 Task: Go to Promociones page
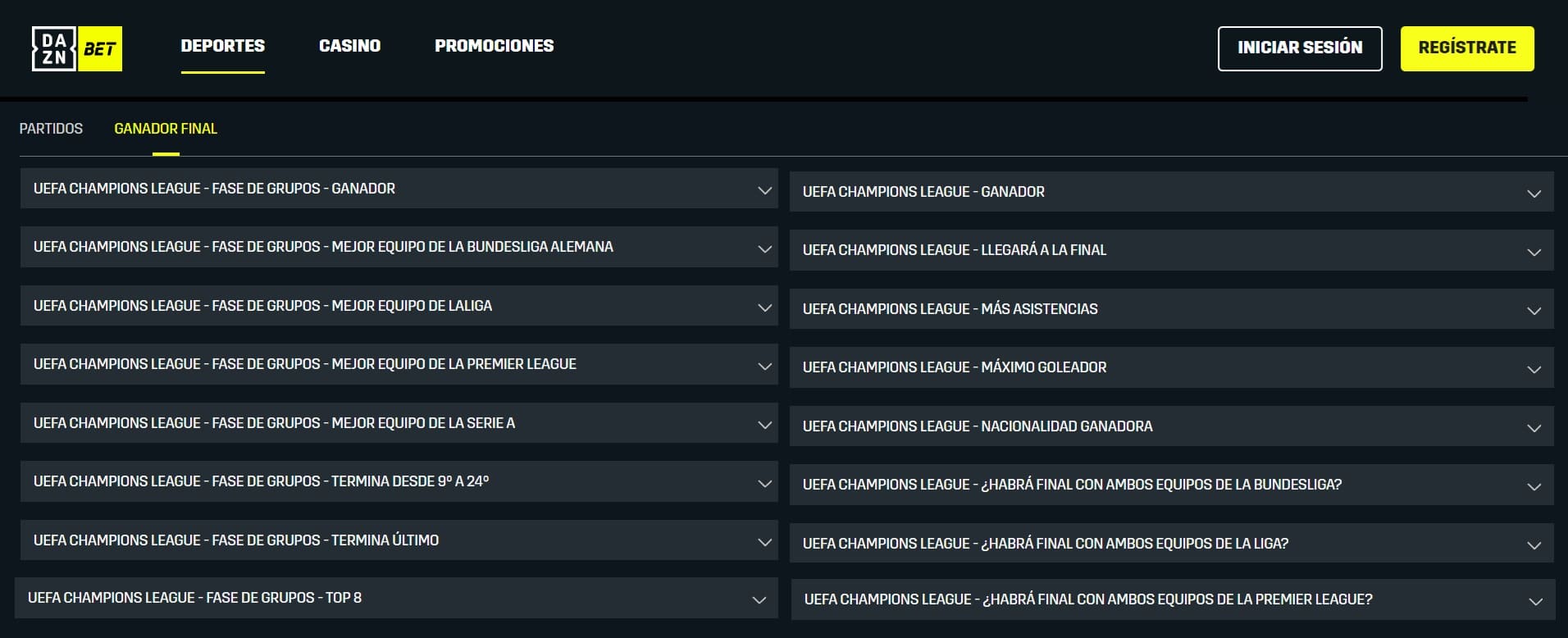494,46
